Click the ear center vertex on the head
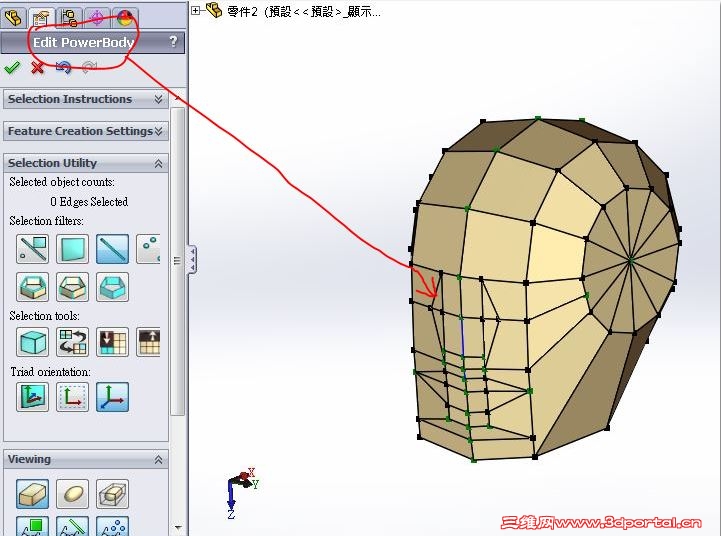 tap(631, 261)
